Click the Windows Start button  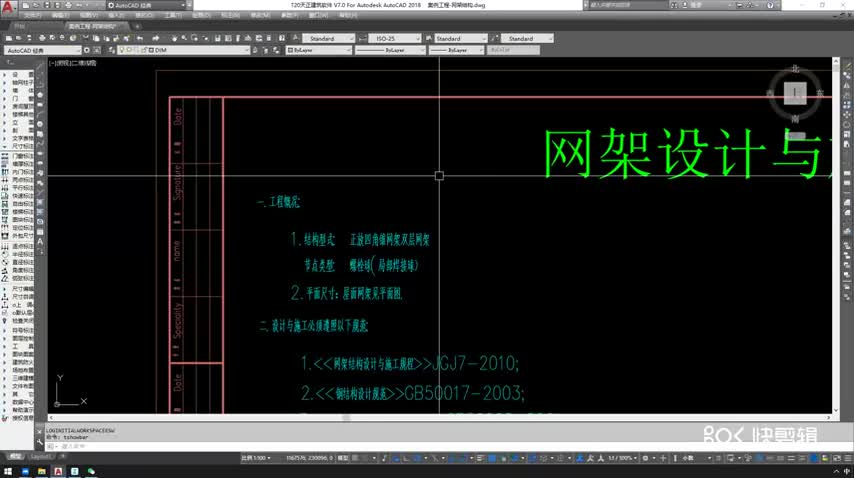click(8, 471)
